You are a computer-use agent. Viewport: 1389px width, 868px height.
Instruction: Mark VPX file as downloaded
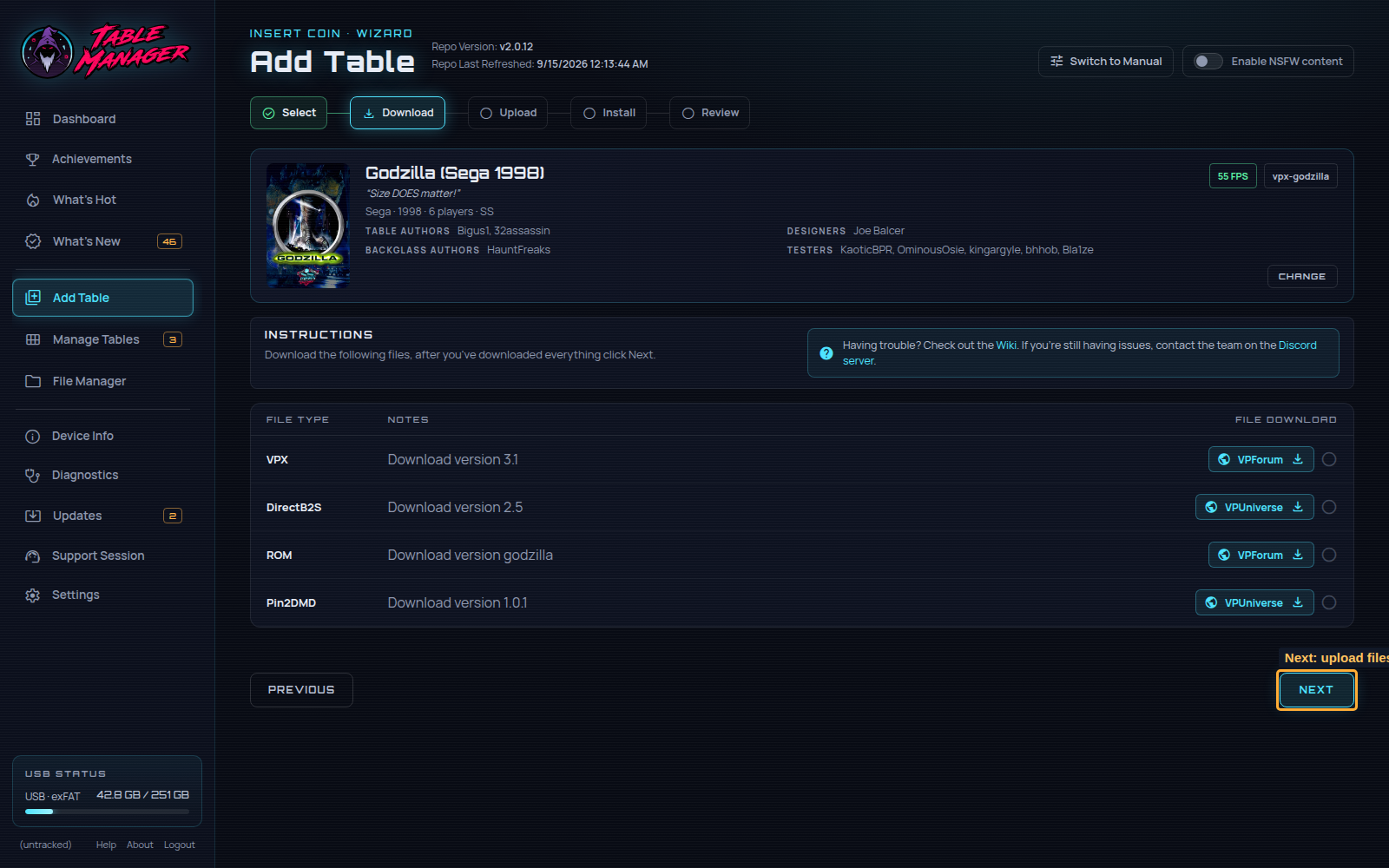point(1329,459)
